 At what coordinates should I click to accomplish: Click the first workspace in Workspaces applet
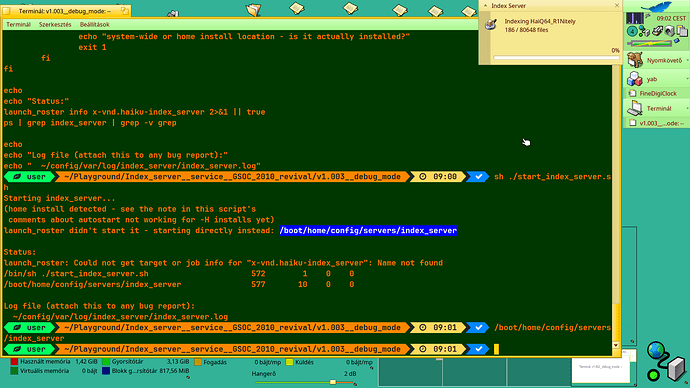click(410, 372)
